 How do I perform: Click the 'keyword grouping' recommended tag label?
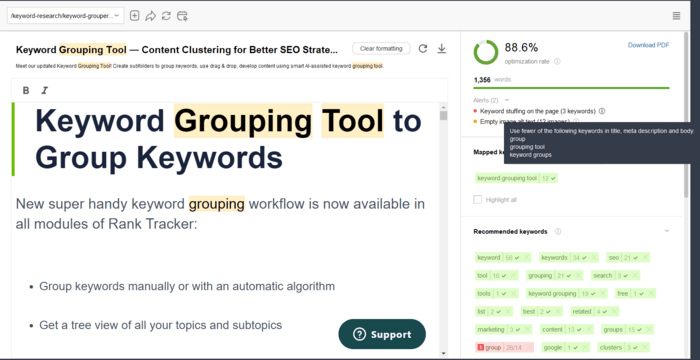point(552,293)
